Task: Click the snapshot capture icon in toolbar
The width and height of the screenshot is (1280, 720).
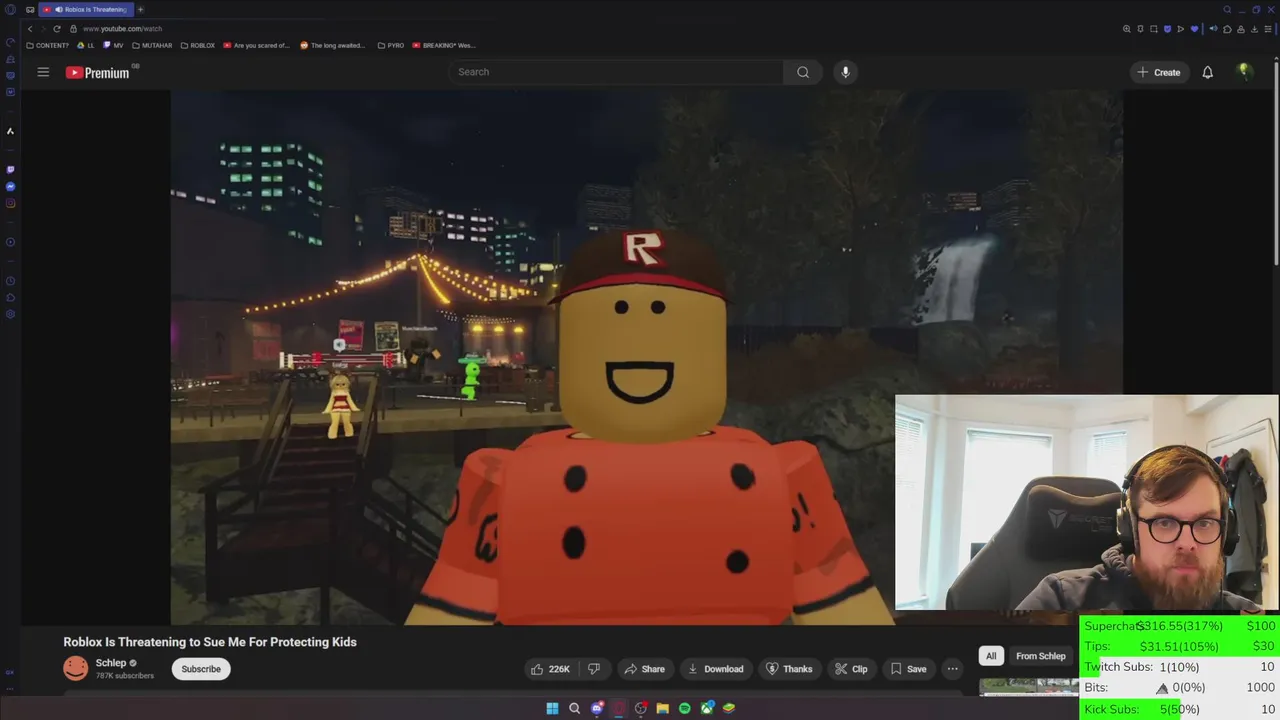Action: (1154, 29)
